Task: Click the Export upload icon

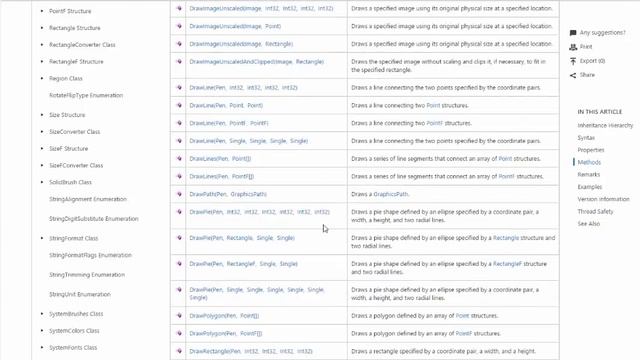Action: pos(573,61)
